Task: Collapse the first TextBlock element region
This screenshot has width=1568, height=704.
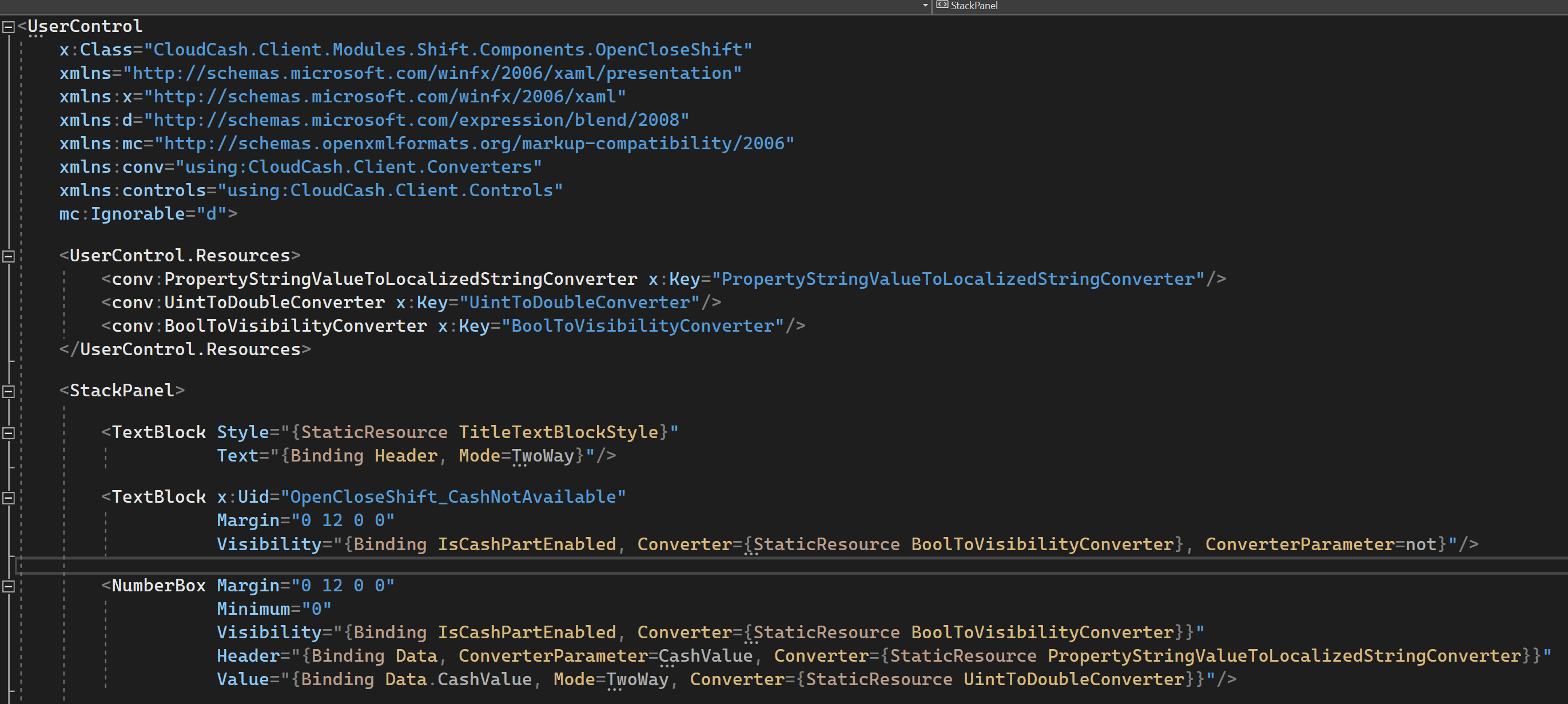Action: click(x=8, y=433)
